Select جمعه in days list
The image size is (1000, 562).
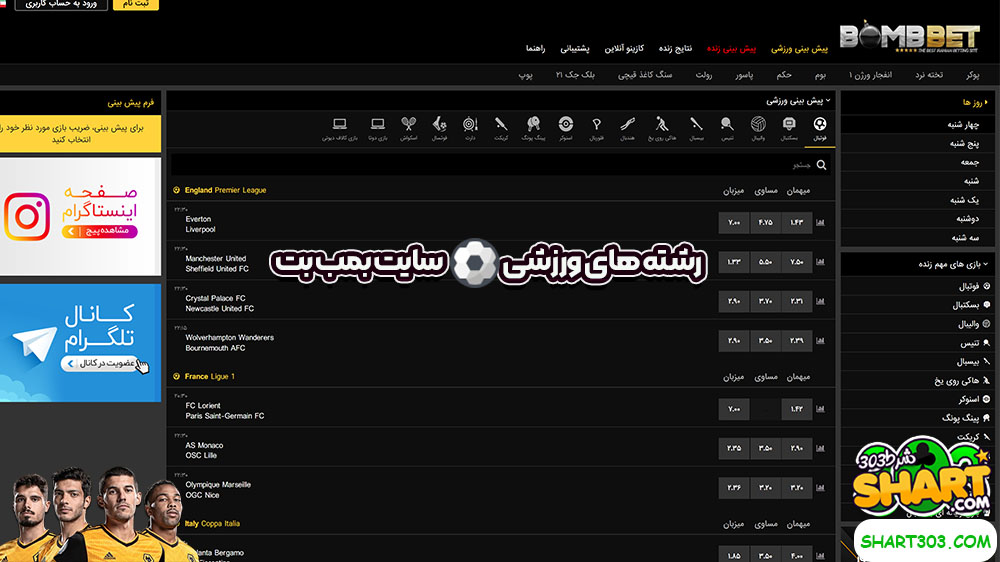pos(970,163)
